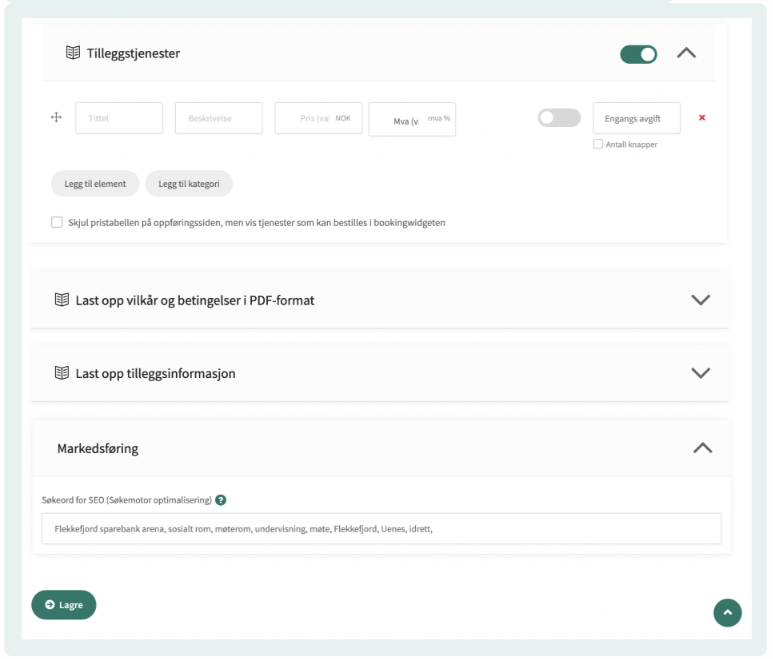Screen dimensions: 773x659
Task: Click the scroll-to-top arrow button
Action: tap(727, 613)
